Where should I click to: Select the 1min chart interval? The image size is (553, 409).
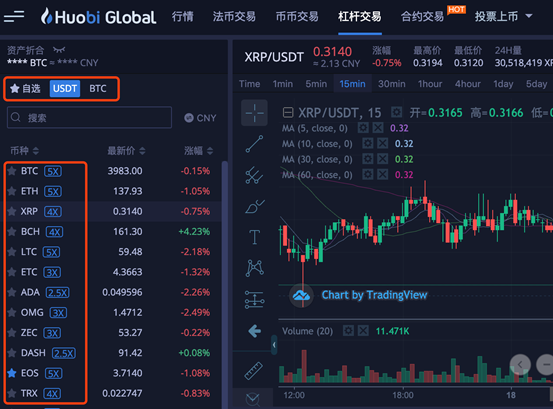pyautogui.click(x=282, y=84)
